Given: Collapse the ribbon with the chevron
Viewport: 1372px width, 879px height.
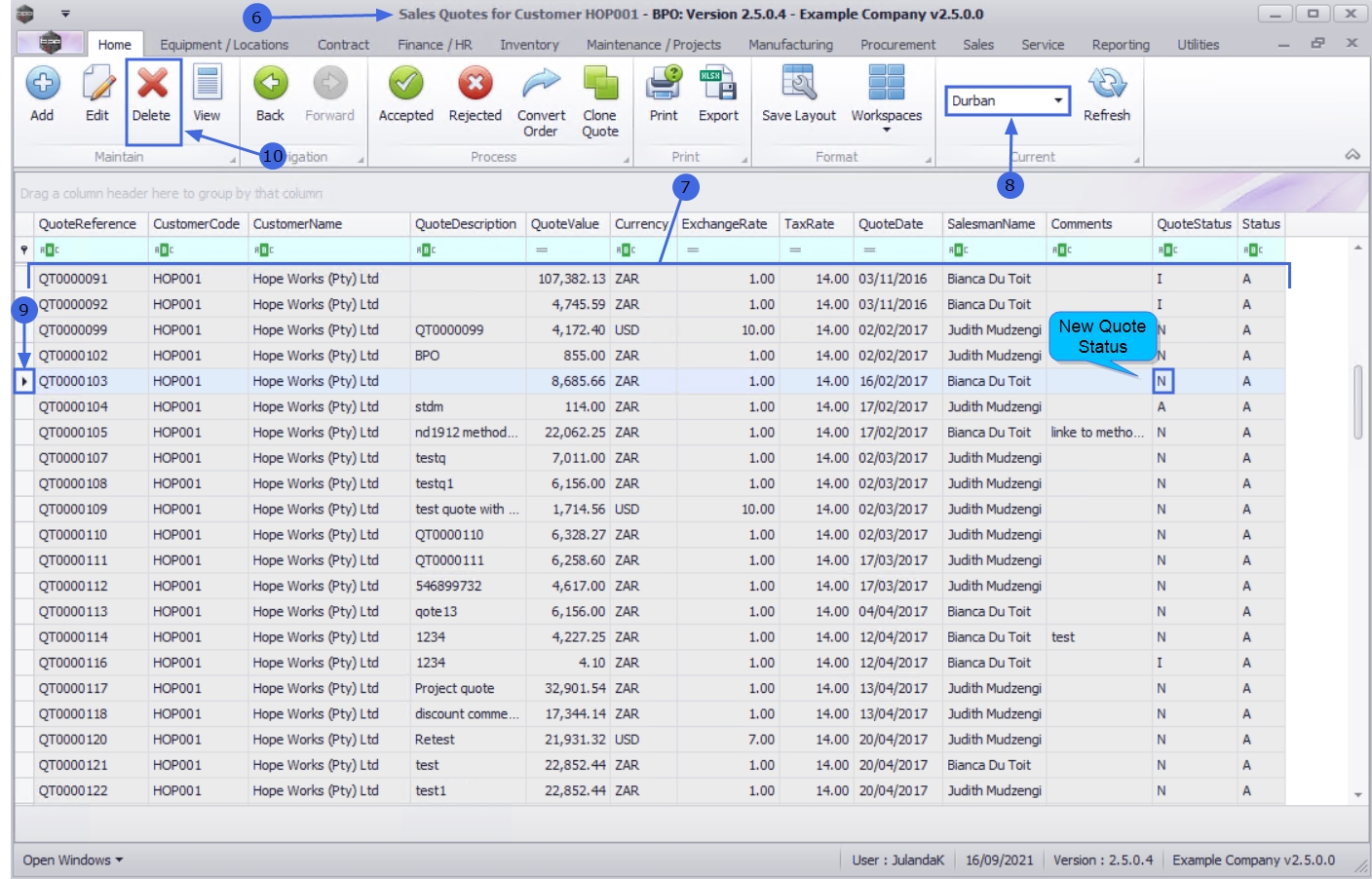Looking at the screenshot, I should pyautogui.click(x=1353, y=155).
